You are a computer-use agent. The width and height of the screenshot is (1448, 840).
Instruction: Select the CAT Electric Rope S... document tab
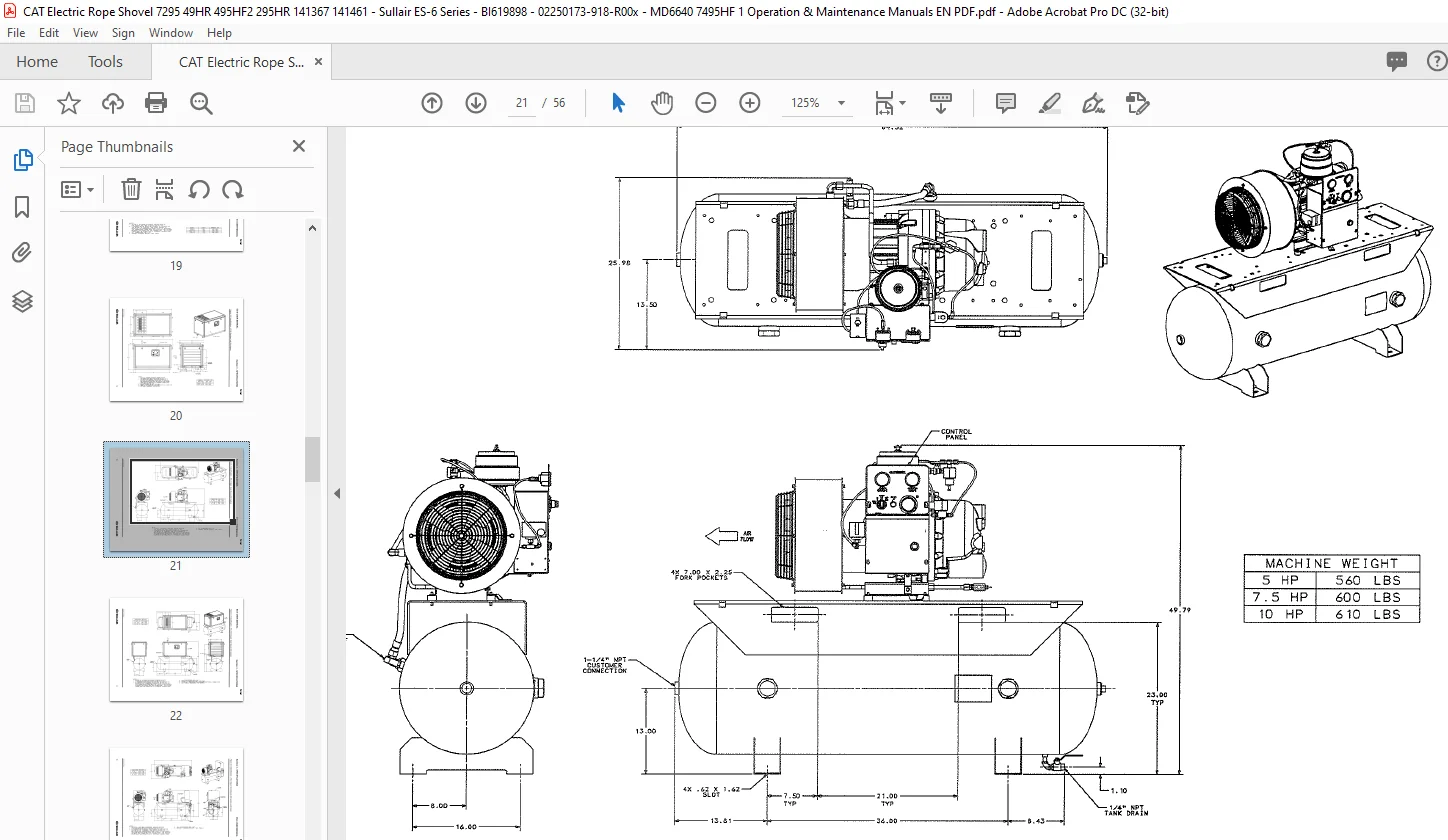(x=242, y=62)
